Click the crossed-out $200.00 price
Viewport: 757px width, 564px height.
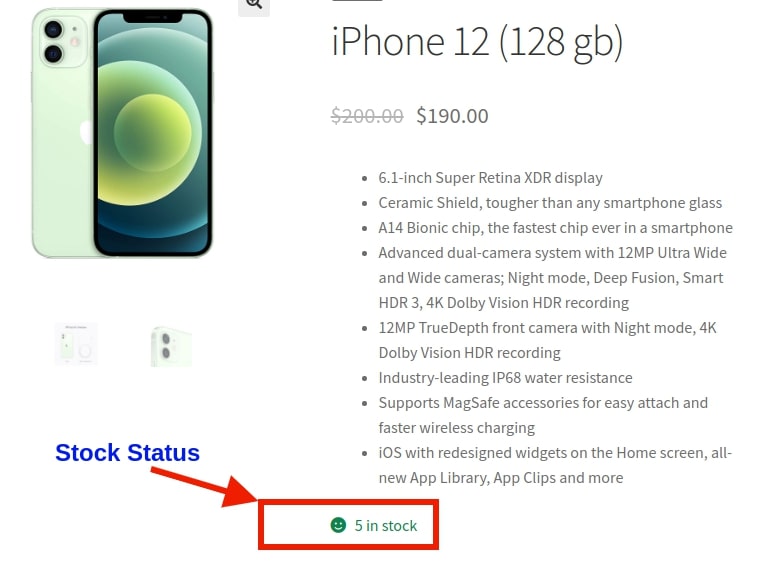coord(367,116)
